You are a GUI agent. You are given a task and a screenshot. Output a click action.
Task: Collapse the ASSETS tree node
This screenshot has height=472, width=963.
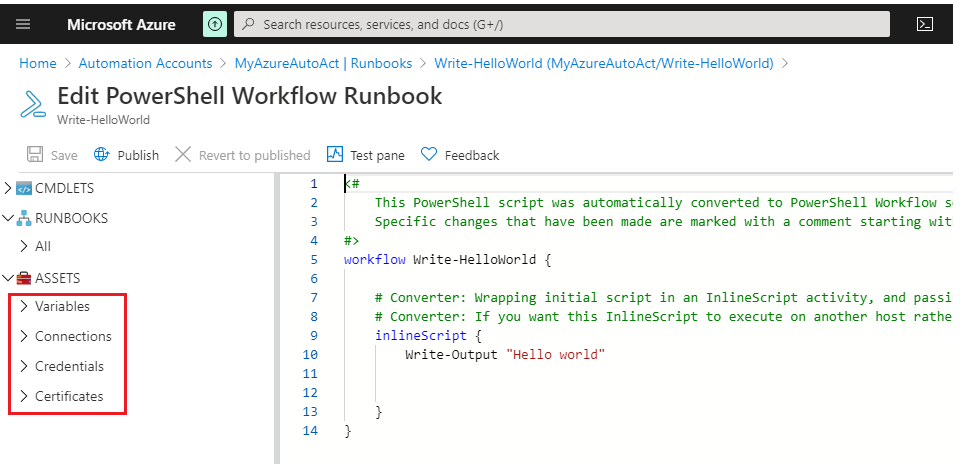pyautogui.click(x=8, y=278)
